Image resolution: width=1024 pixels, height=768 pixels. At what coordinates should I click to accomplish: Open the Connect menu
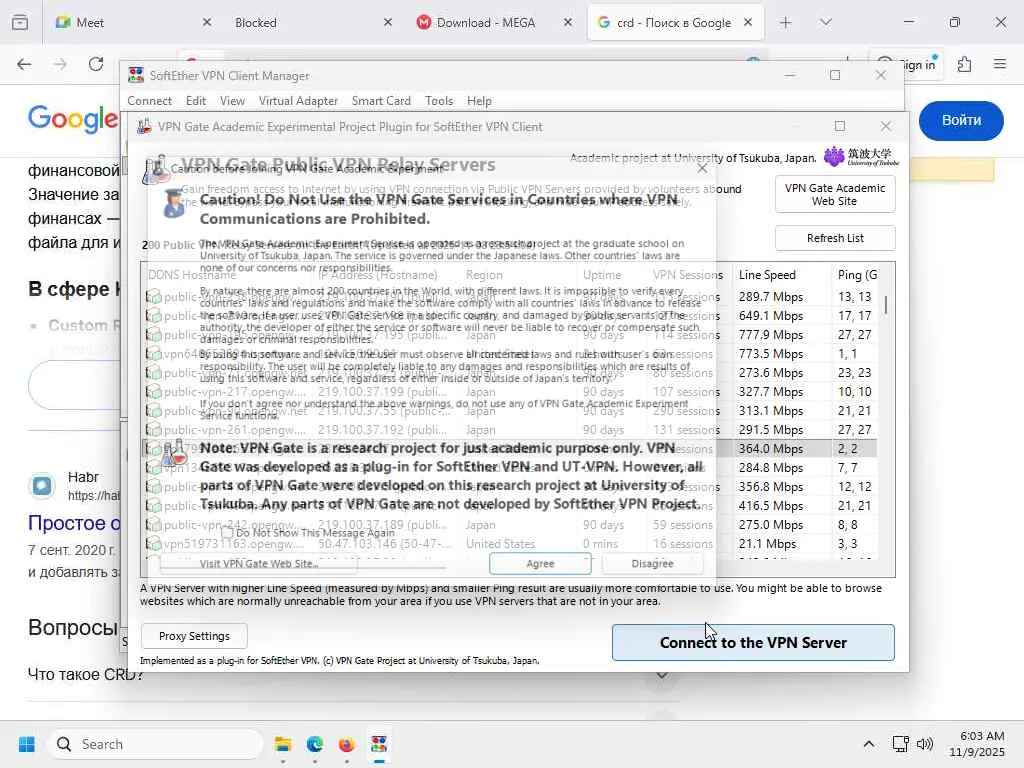(x=150, y=101)
